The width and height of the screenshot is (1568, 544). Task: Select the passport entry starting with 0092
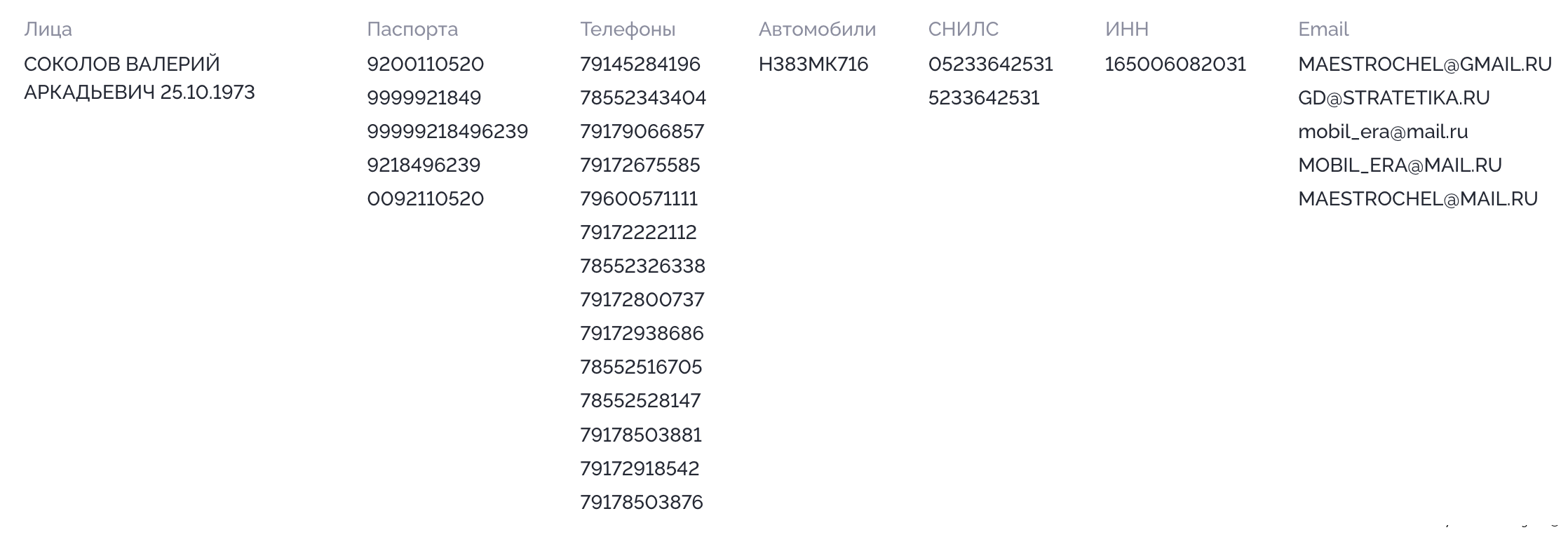coord(426,199)
